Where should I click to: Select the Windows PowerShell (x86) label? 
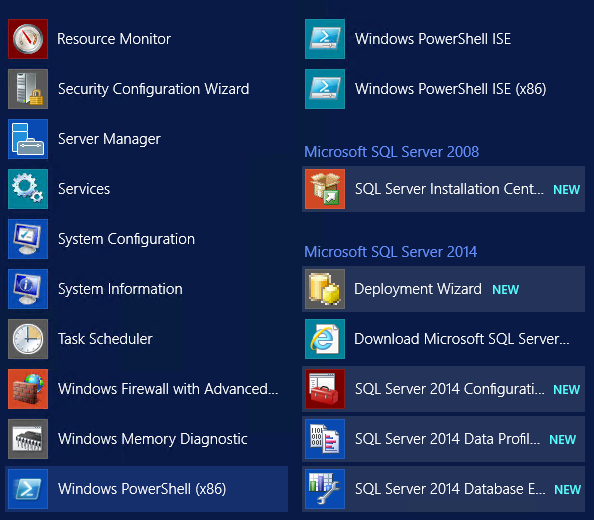(142, 489)
